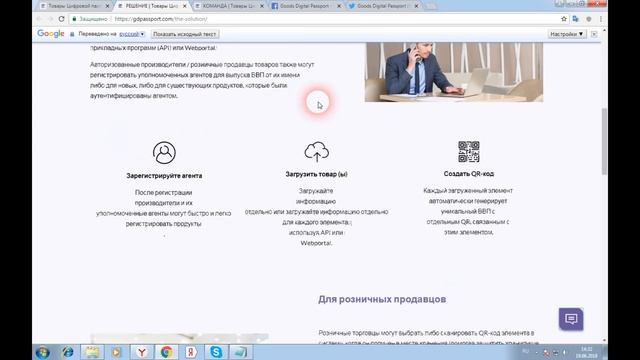
Task: Click the secure padlock icon in address bar
Action: 74,19
